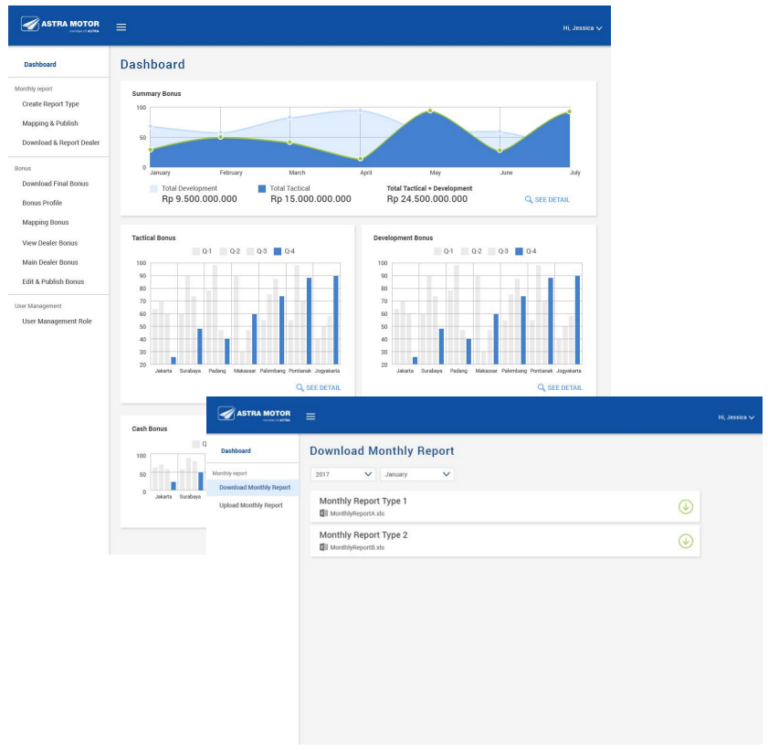This screenshot has width=768, height=750.
Task: Click magnifier icon in Summary Bonus See Detail
Action: click(x=528, y=200)
